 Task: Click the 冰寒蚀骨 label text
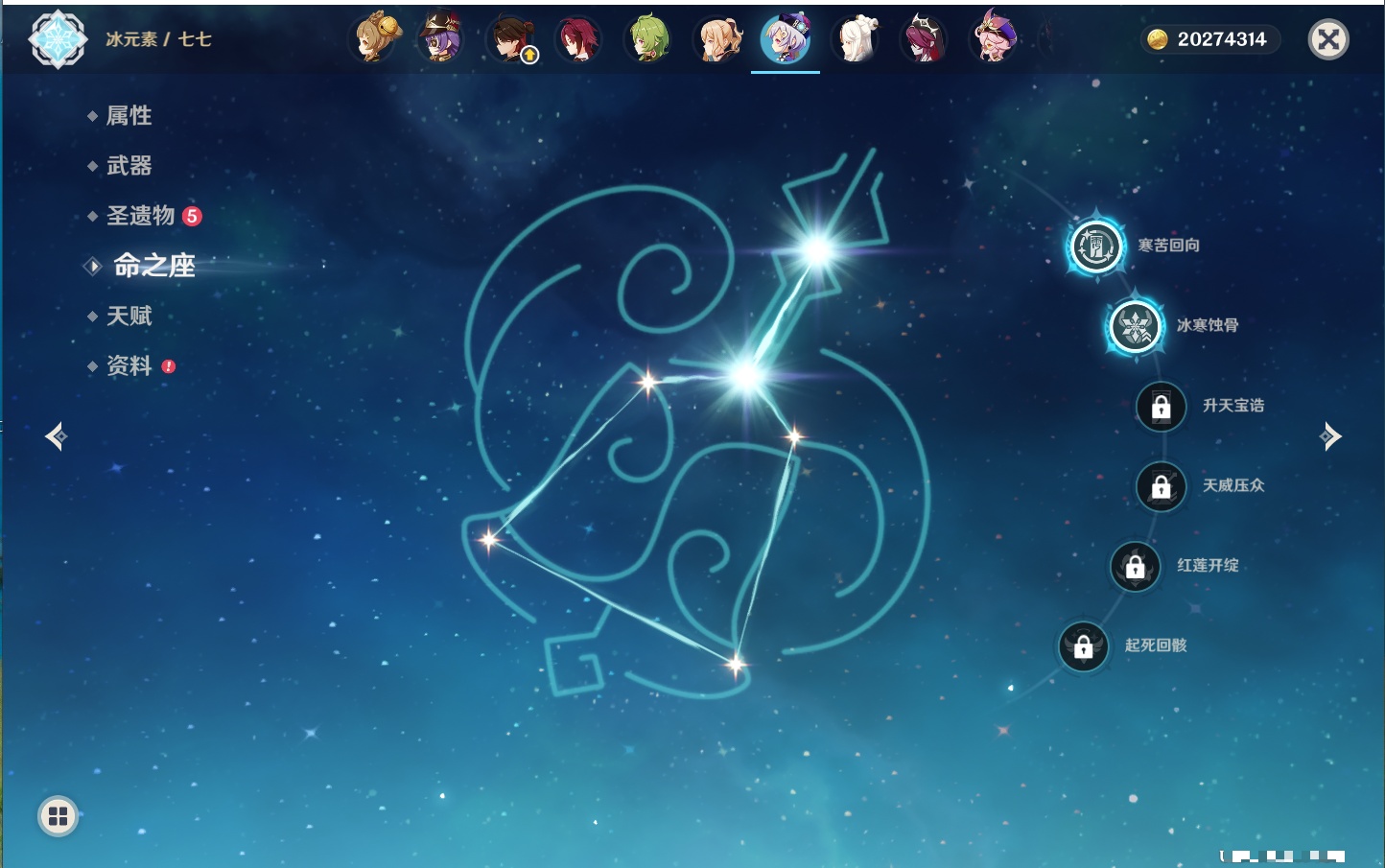point(1208,325)
